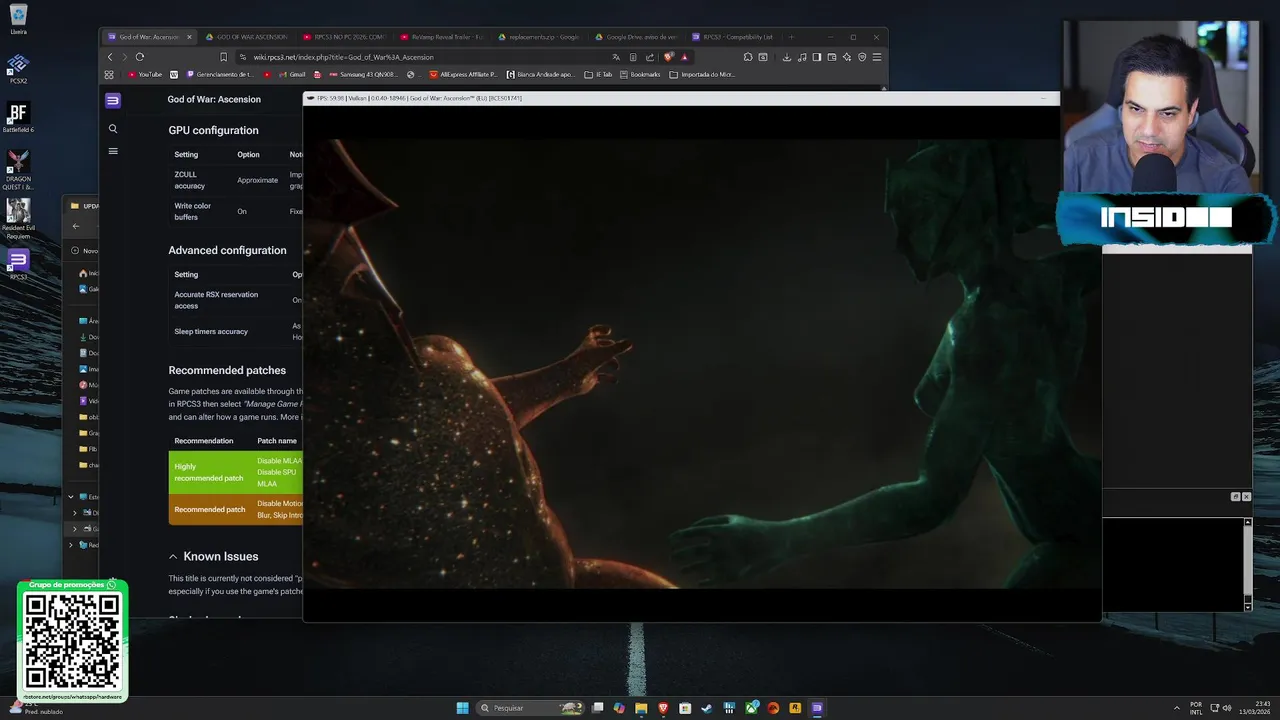The width and height of the screenshot is (1280, 720).
Task: Switch to the replacements.zip Google tab
Action: point(539,37)
